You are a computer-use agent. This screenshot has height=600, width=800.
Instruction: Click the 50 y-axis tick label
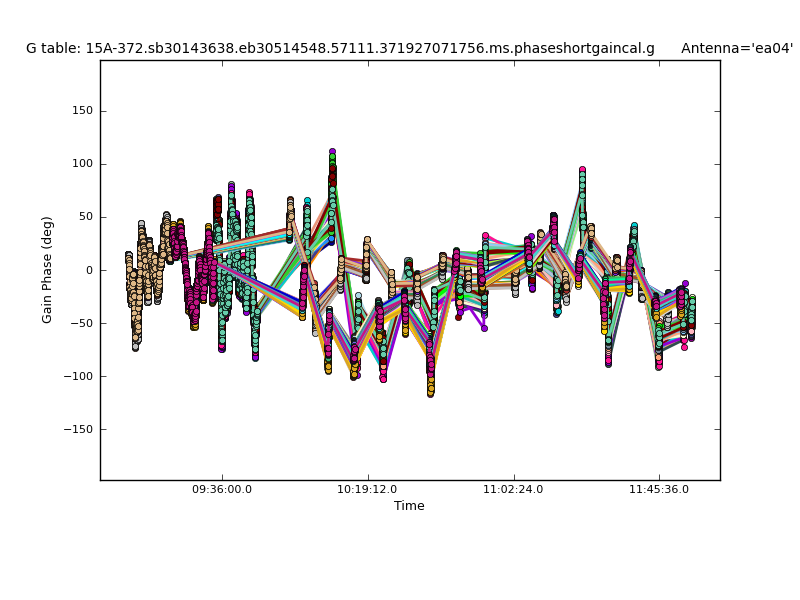tap(86, 217)
